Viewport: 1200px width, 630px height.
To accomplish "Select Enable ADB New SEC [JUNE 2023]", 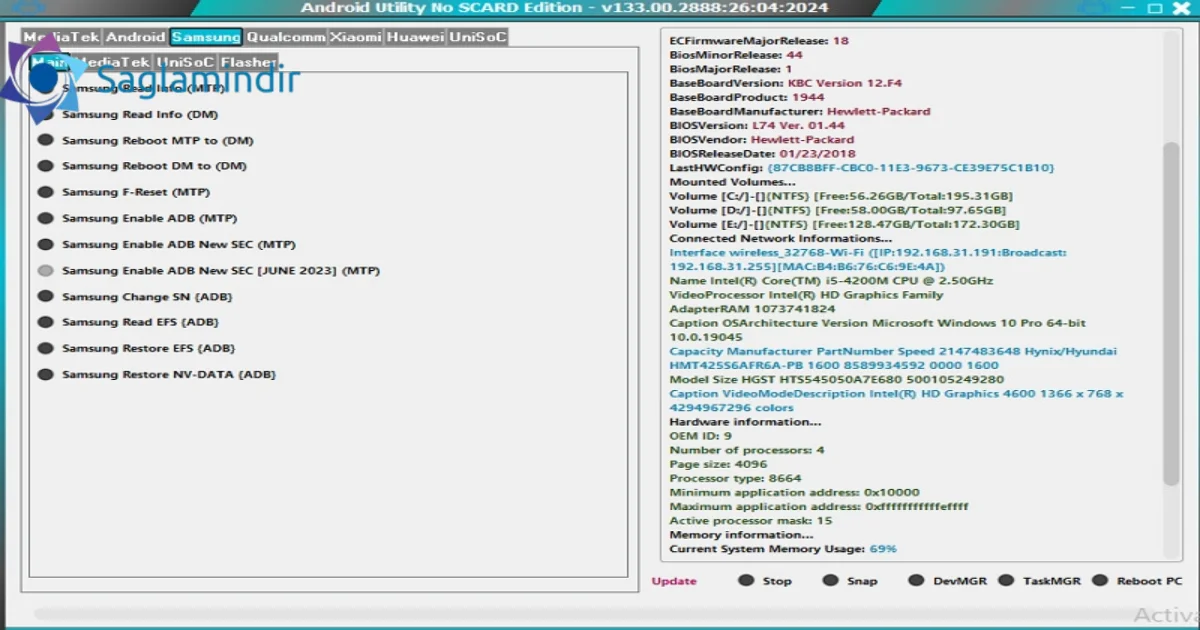I will pyautogui.click(x=208, y=271).
